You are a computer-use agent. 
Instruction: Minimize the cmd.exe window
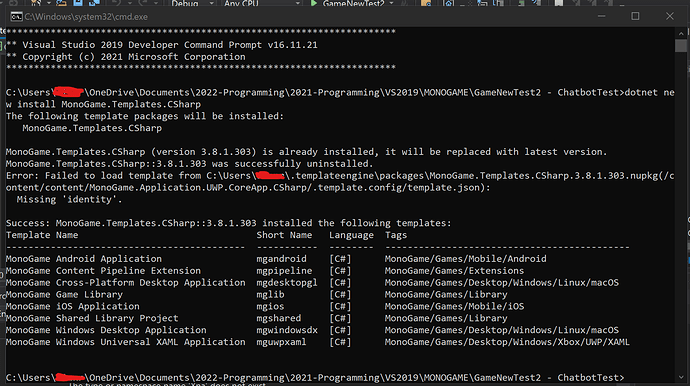[602, 16]
